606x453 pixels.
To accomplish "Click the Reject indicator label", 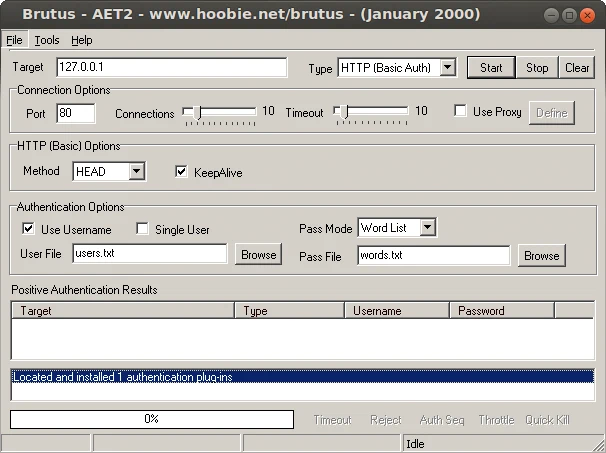I will pos(386,420).
